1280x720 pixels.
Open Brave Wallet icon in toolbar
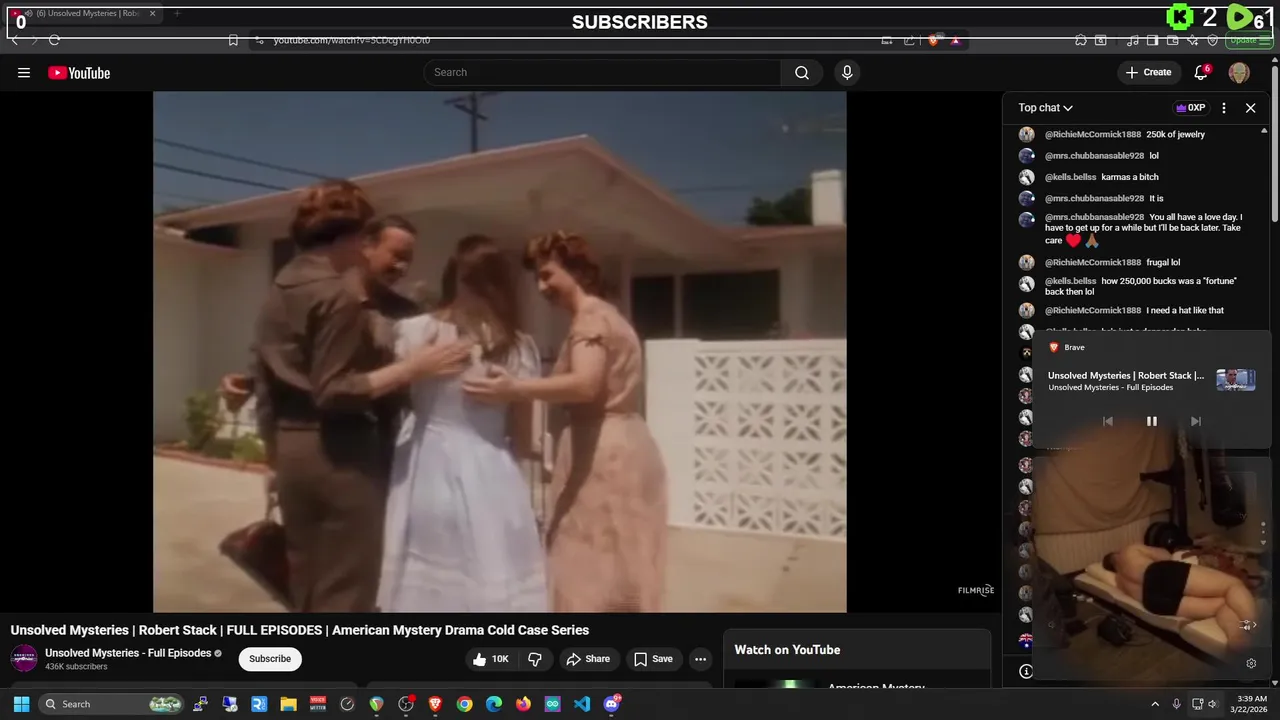pyautogui.click(x=1172, y=41)
